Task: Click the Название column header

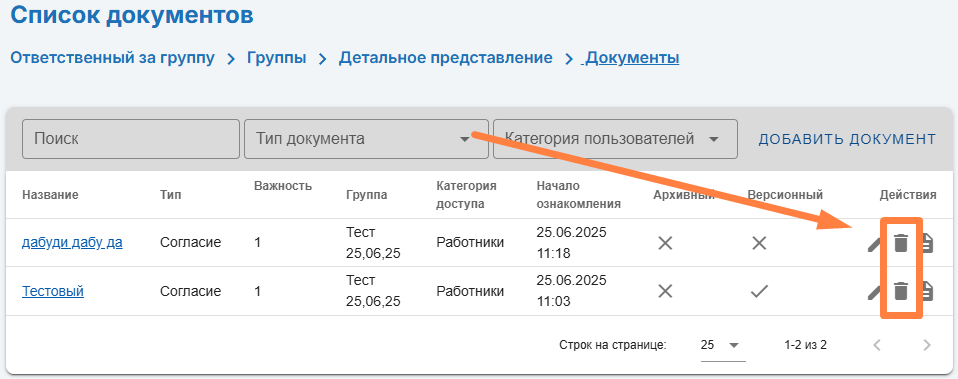Action: (x=50, y=195)
